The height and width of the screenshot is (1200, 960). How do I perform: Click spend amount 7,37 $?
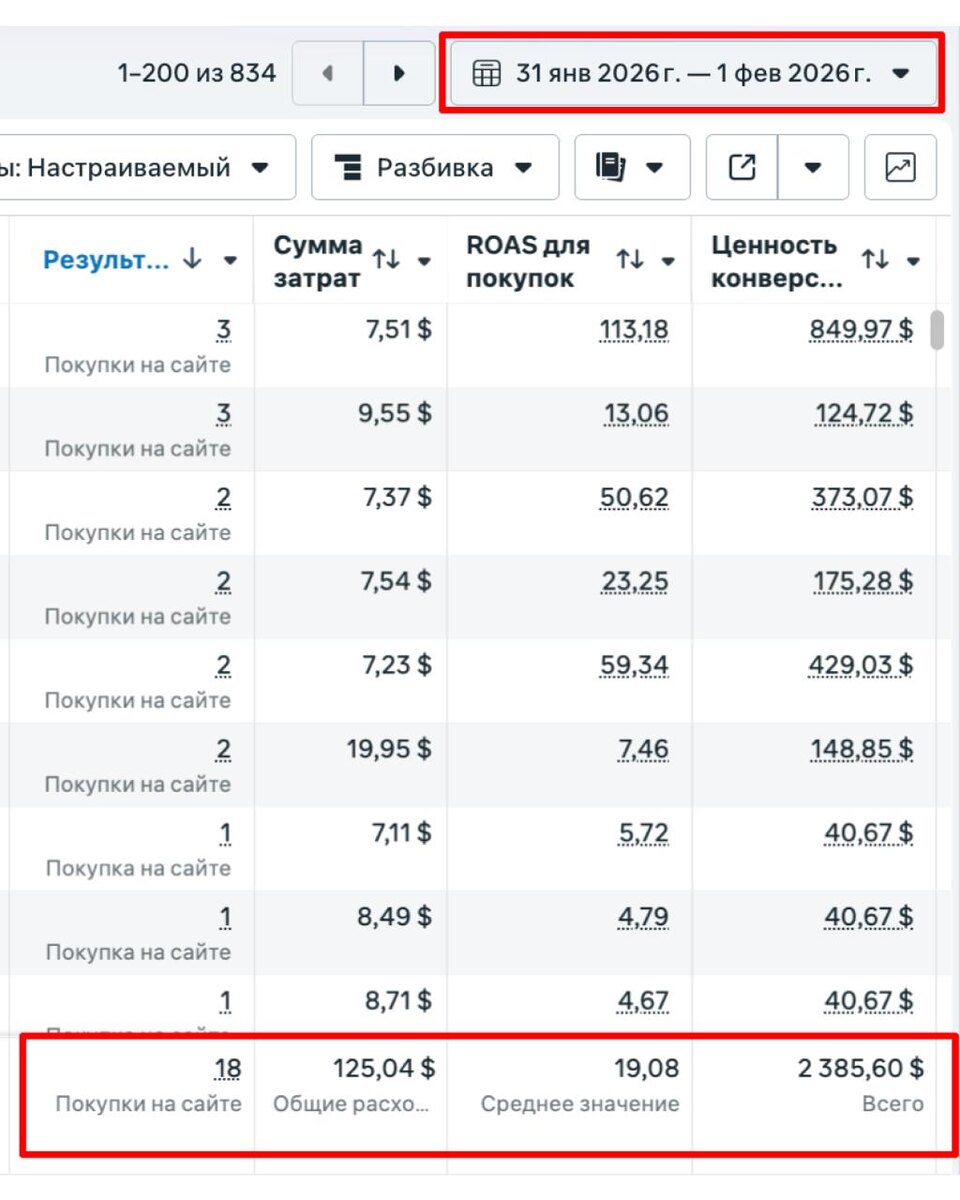(398, 498)
